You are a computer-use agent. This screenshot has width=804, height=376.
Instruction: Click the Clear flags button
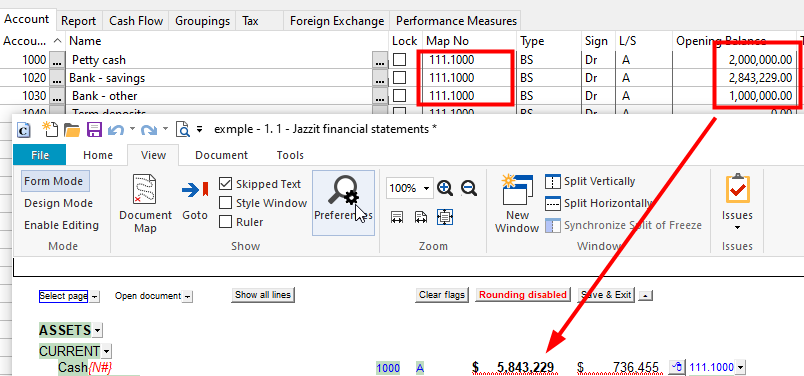(441, 295)
